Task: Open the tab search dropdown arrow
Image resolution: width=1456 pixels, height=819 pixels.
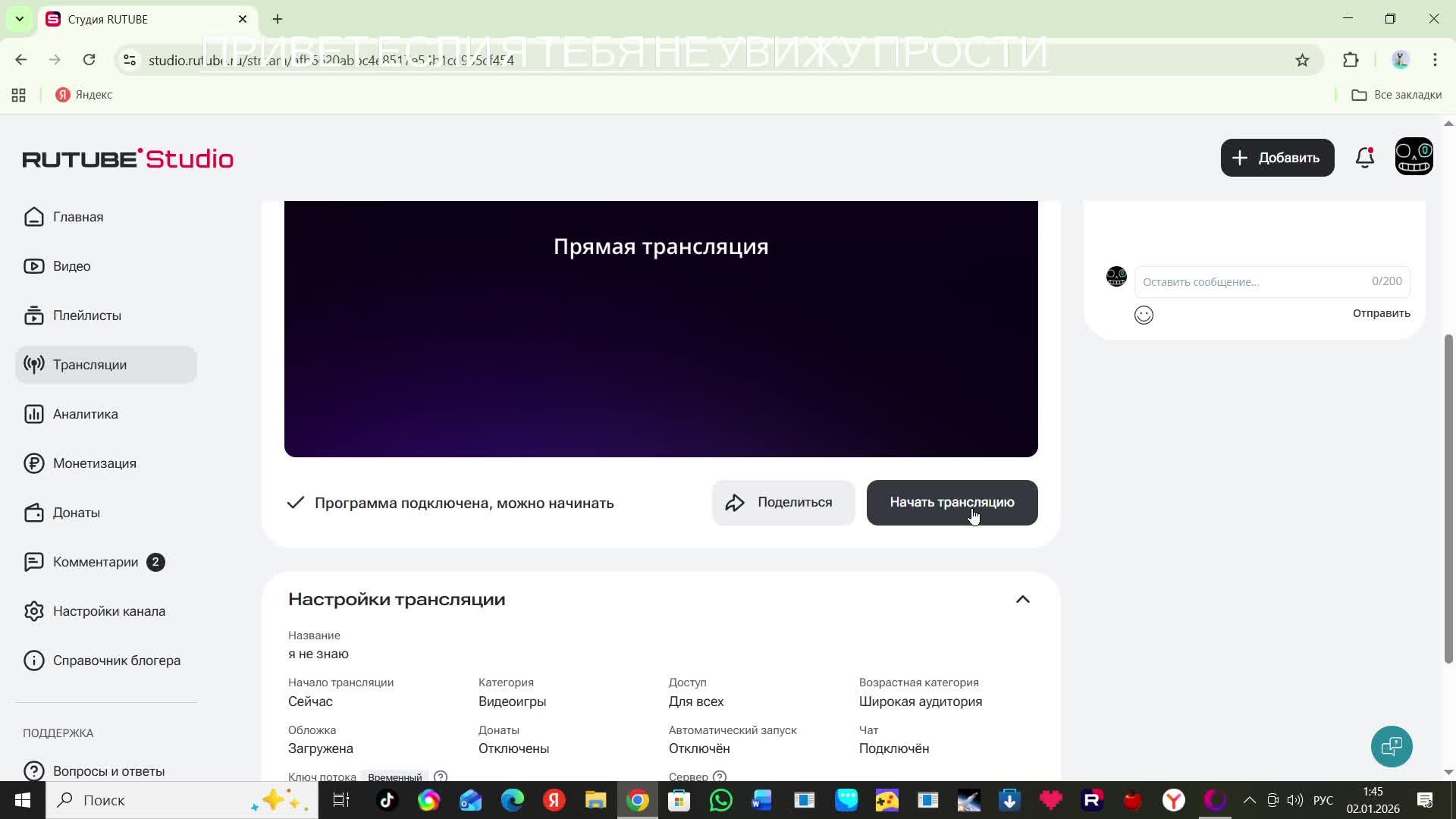Action: point(20,19)
